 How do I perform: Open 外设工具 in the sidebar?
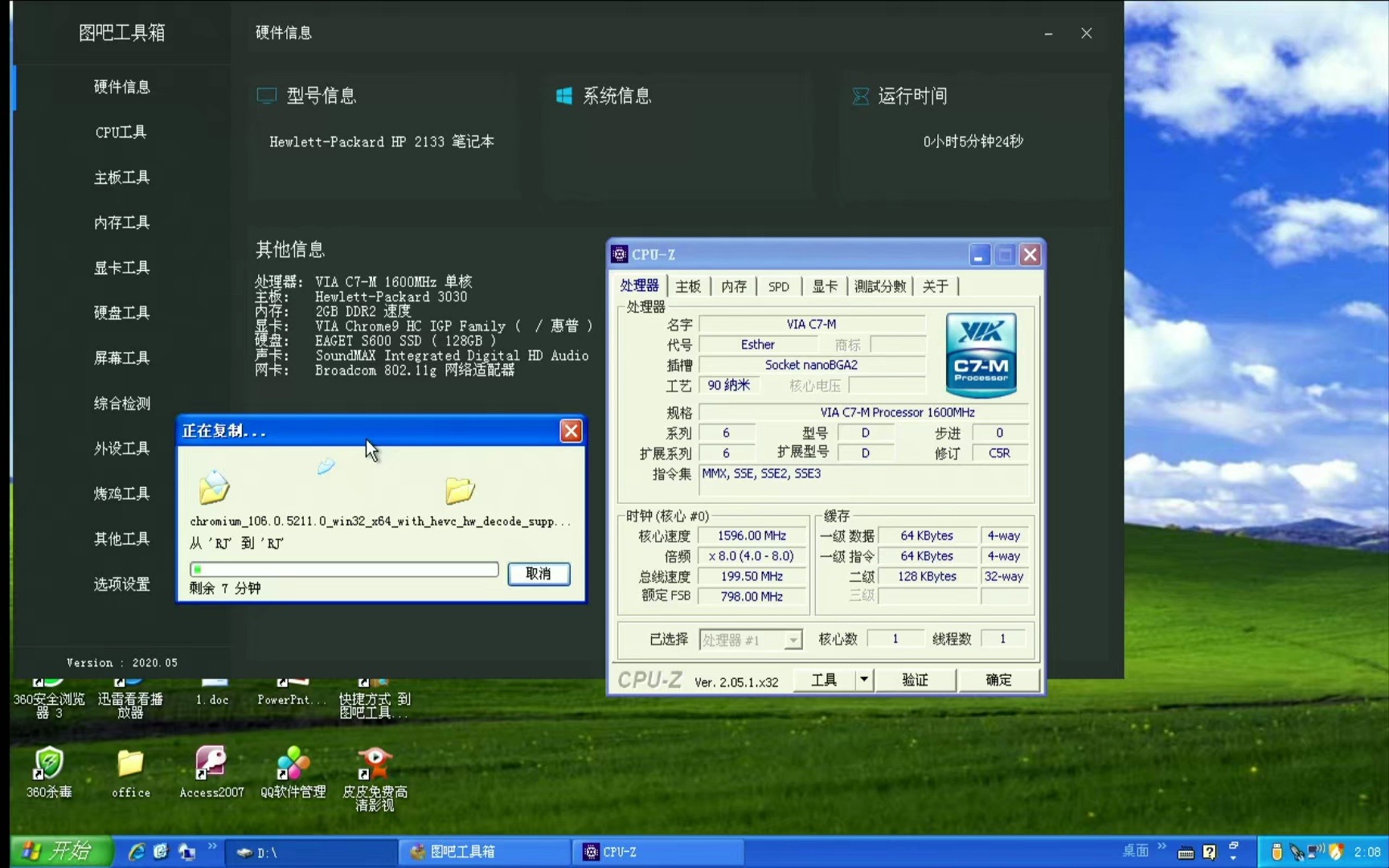point(121,448)
